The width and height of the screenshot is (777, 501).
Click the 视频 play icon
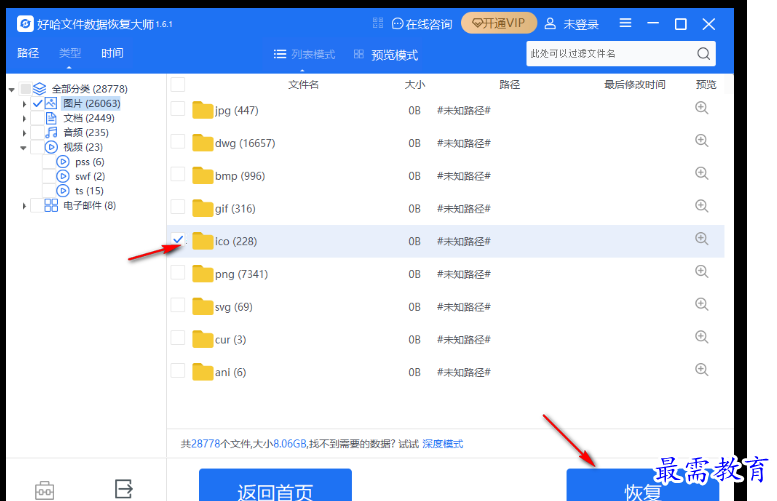pyautogui.click(x=51, y=147)
